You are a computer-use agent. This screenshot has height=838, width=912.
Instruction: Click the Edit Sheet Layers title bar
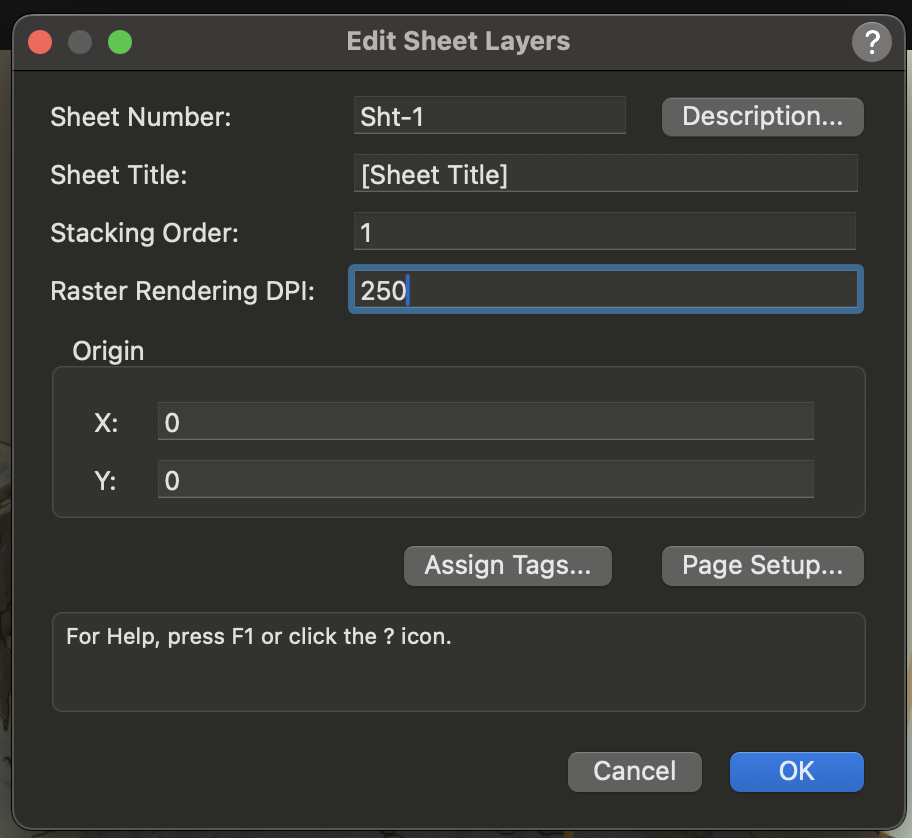coord(458,42)
